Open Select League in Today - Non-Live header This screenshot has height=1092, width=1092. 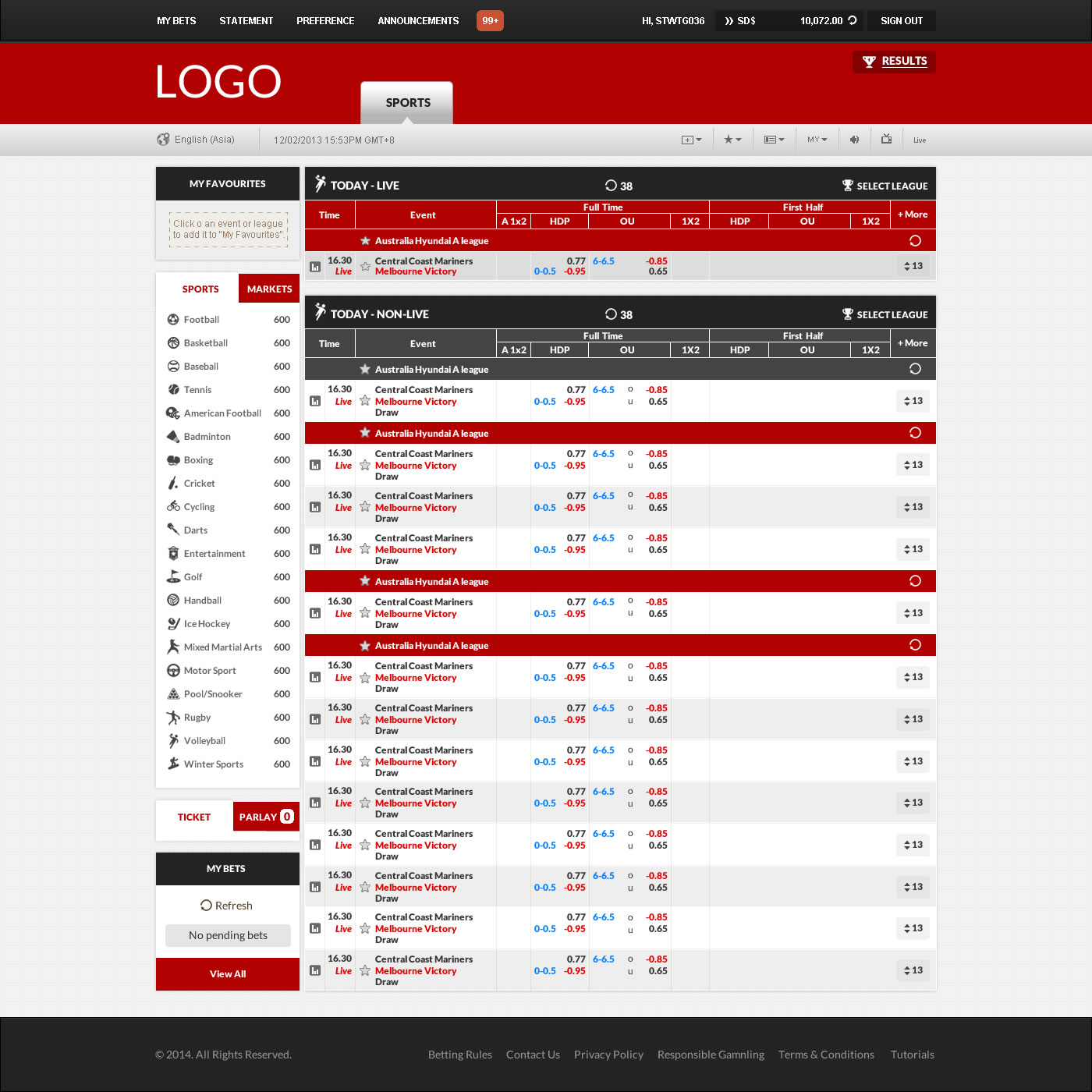point(885,314)
